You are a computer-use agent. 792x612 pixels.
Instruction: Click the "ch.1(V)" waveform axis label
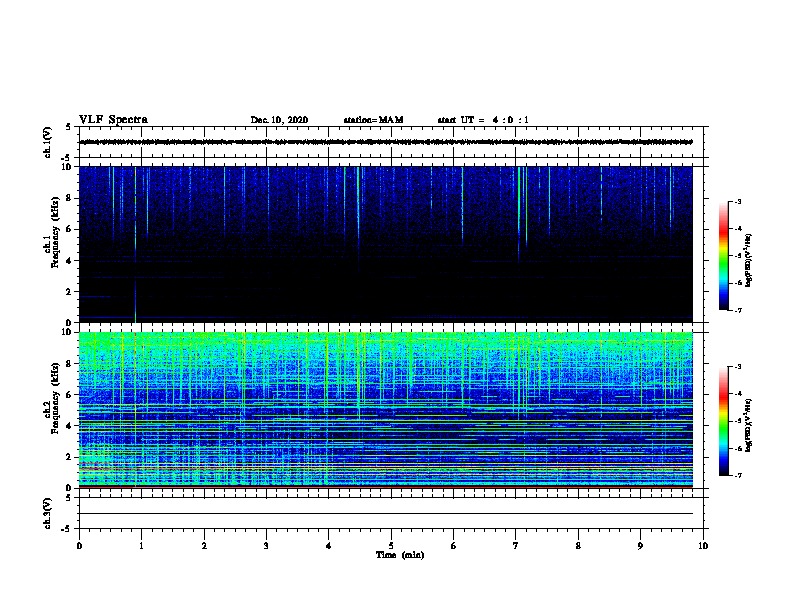click(x=48, y=142)
